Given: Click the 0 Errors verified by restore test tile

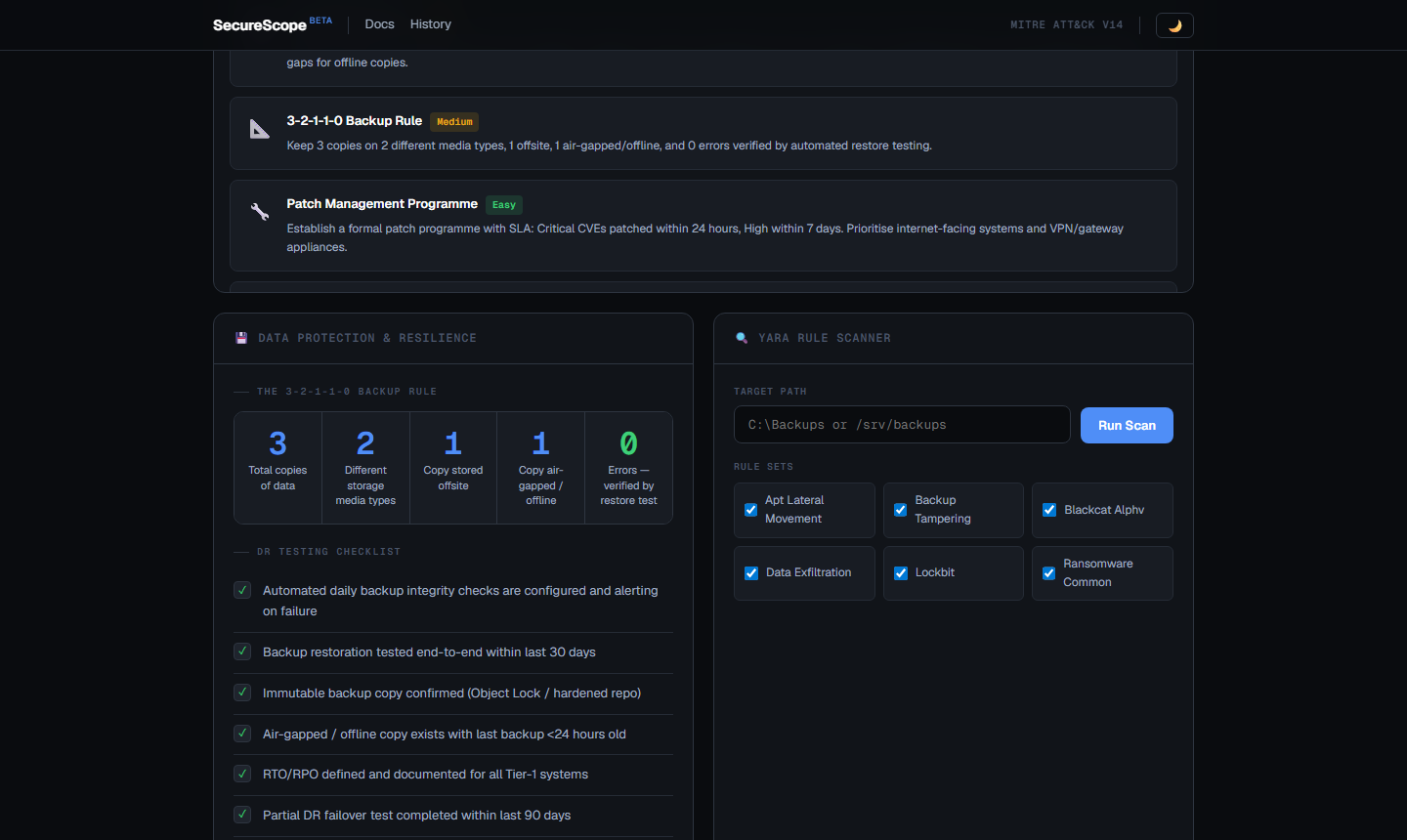Looking at the screenshot, I should tap(629, 468).
